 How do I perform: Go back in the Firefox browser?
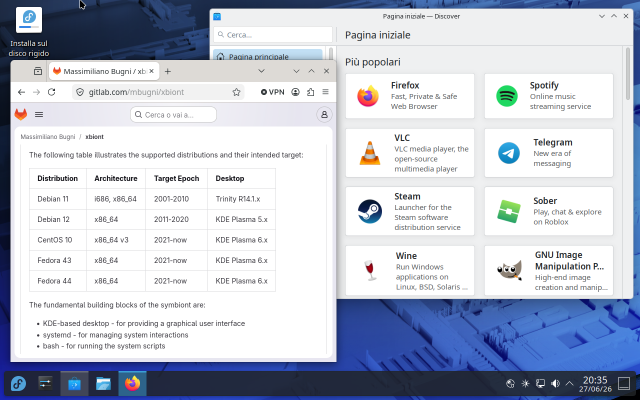[21, 92]
